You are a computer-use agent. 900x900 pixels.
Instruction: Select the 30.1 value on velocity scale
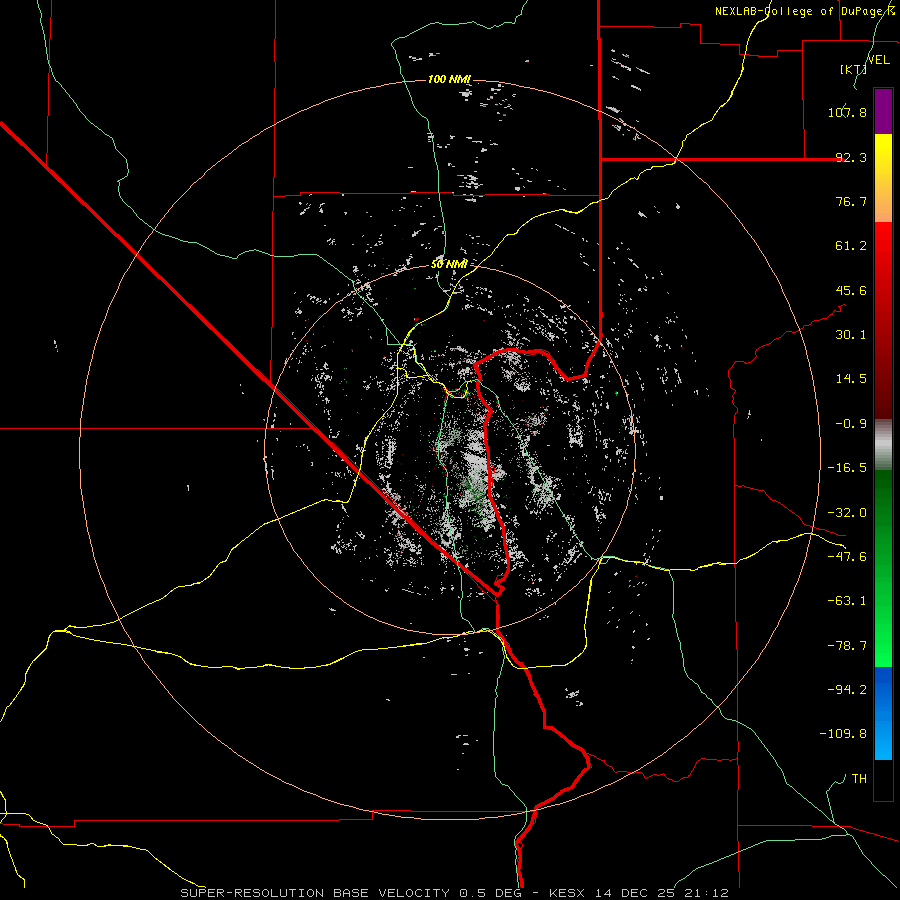point(851,335)
